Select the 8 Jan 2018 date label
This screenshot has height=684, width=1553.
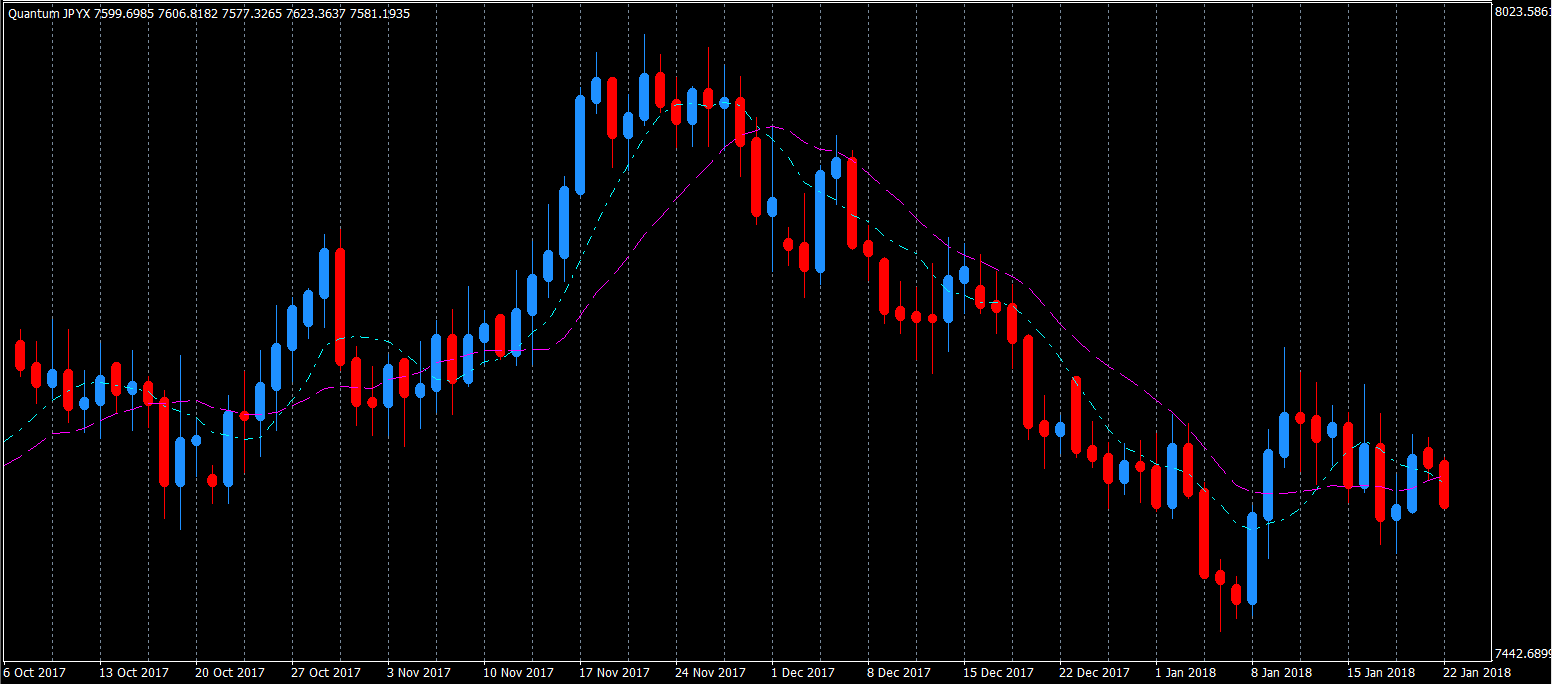1283,673
